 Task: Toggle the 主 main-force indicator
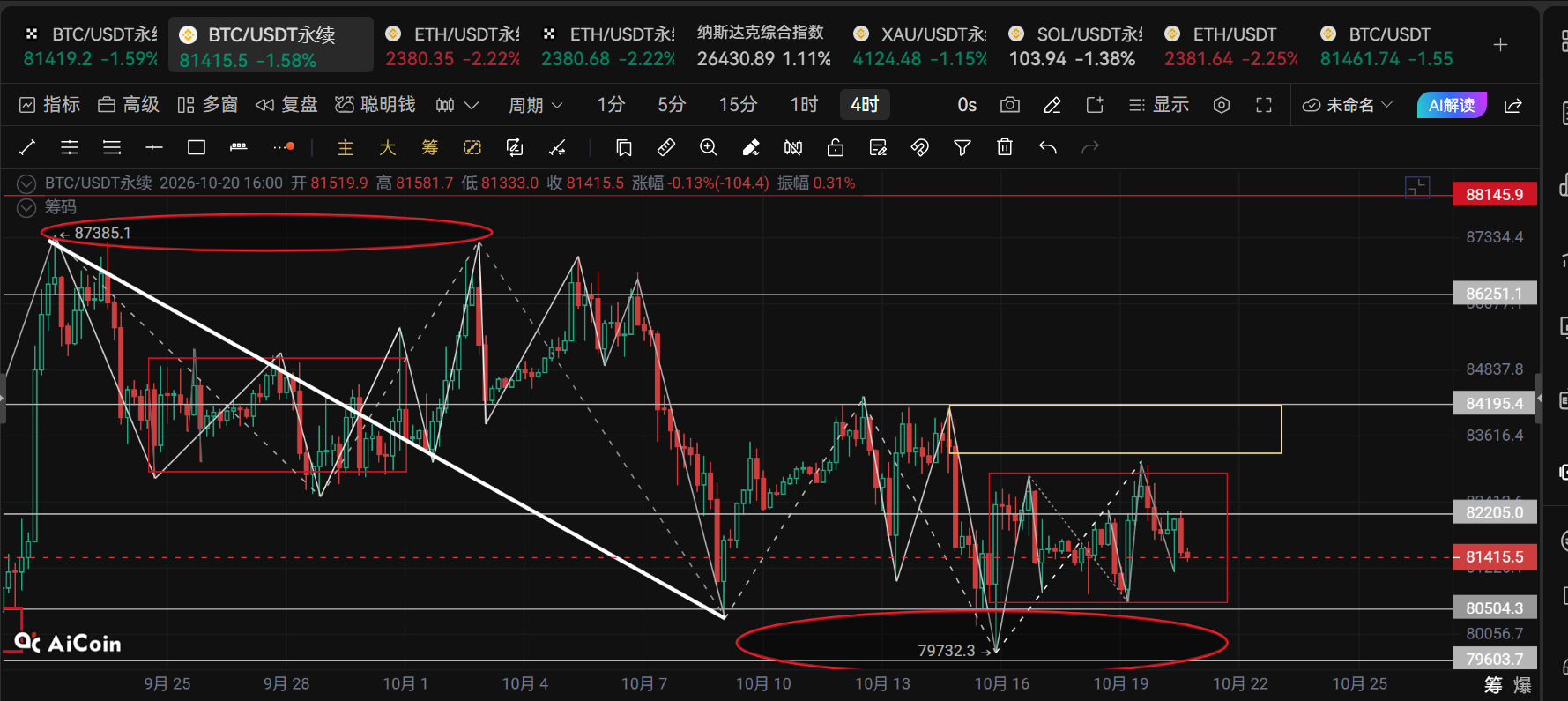[346, 147]
